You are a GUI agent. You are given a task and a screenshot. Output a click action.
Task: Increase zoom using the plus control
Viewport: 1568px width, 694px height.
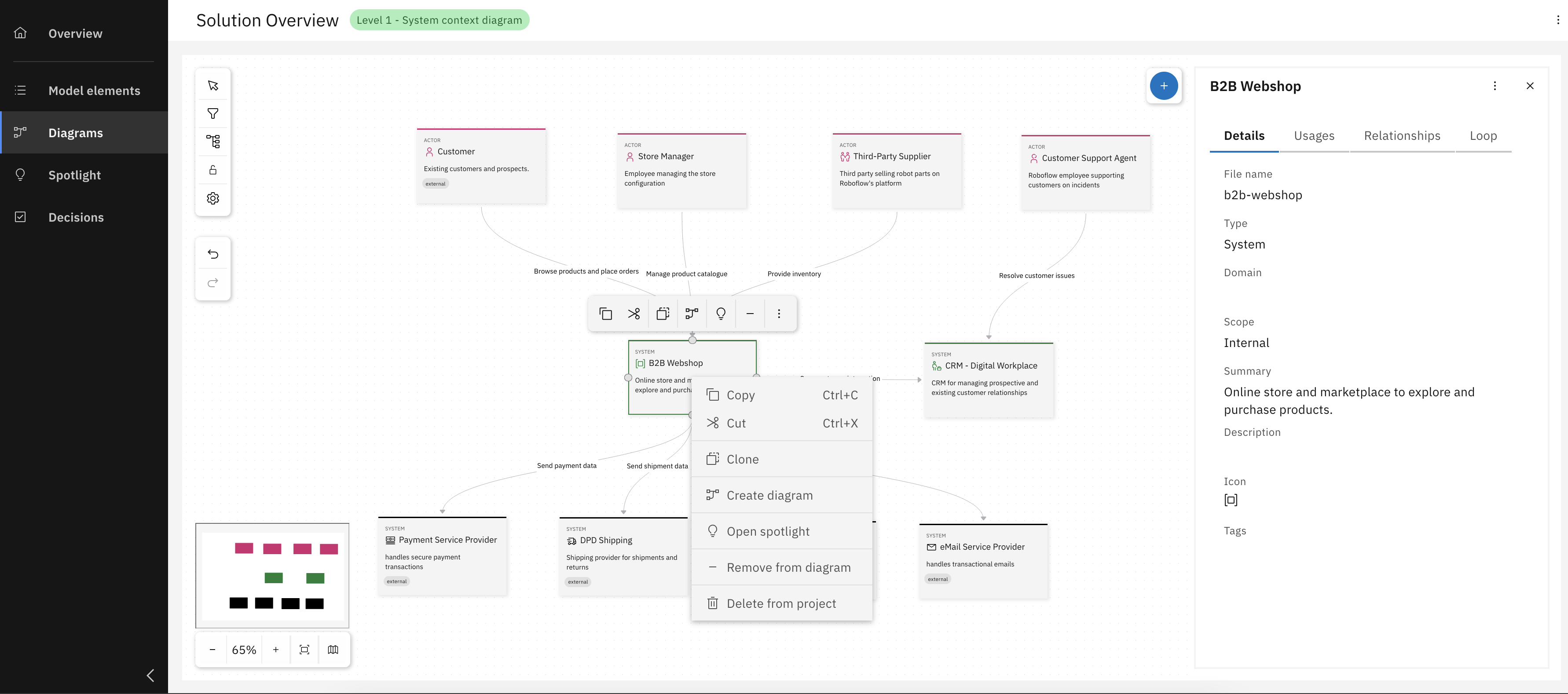click(276, 649)
